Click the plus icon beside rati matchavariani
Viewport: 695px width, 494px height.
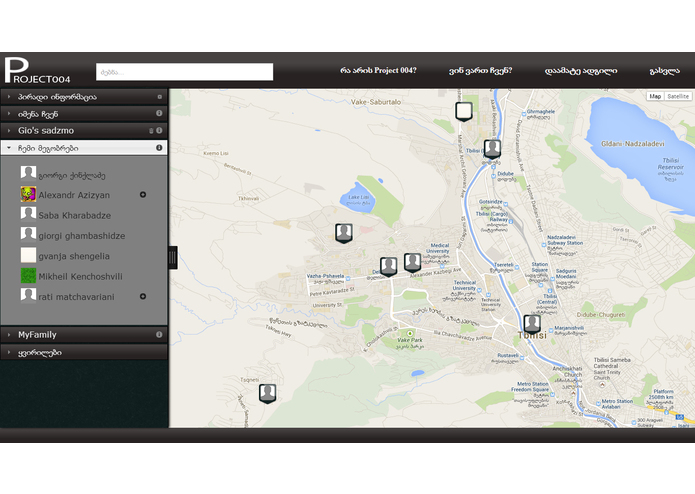click(143, 296)
